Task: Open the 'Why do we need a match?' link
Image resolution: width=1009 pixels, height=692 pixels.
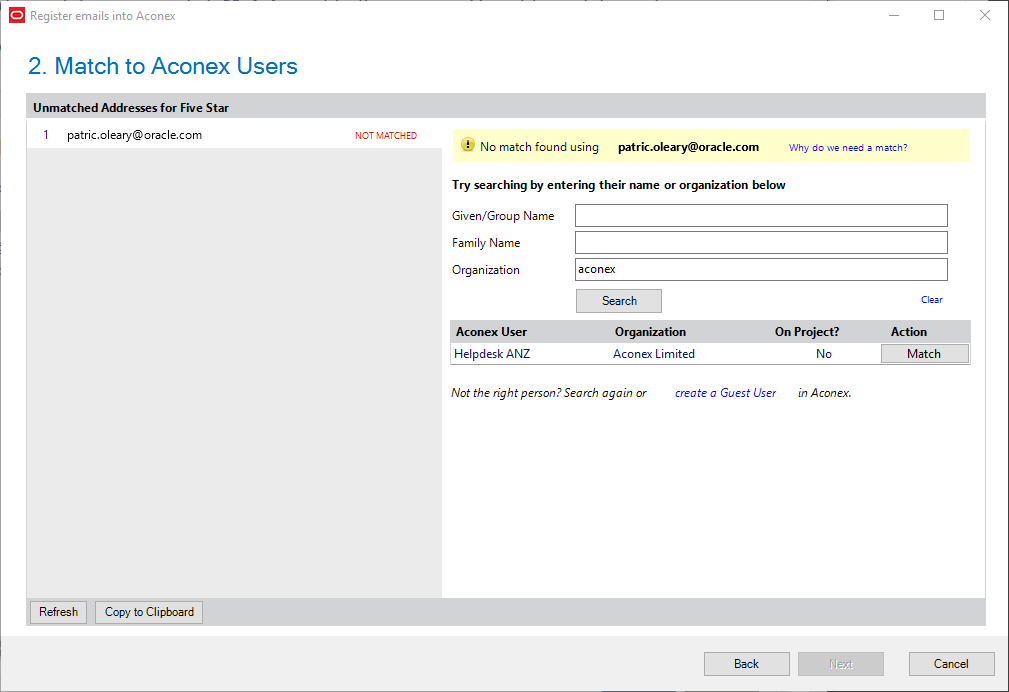Action: point(847,147)
